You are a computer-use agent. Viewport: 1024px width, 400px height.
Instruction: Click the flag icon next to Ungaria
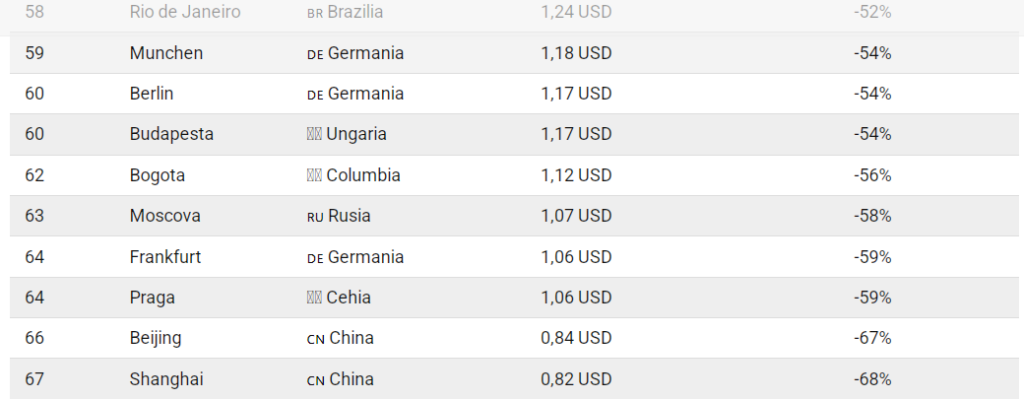click(314, 134)
